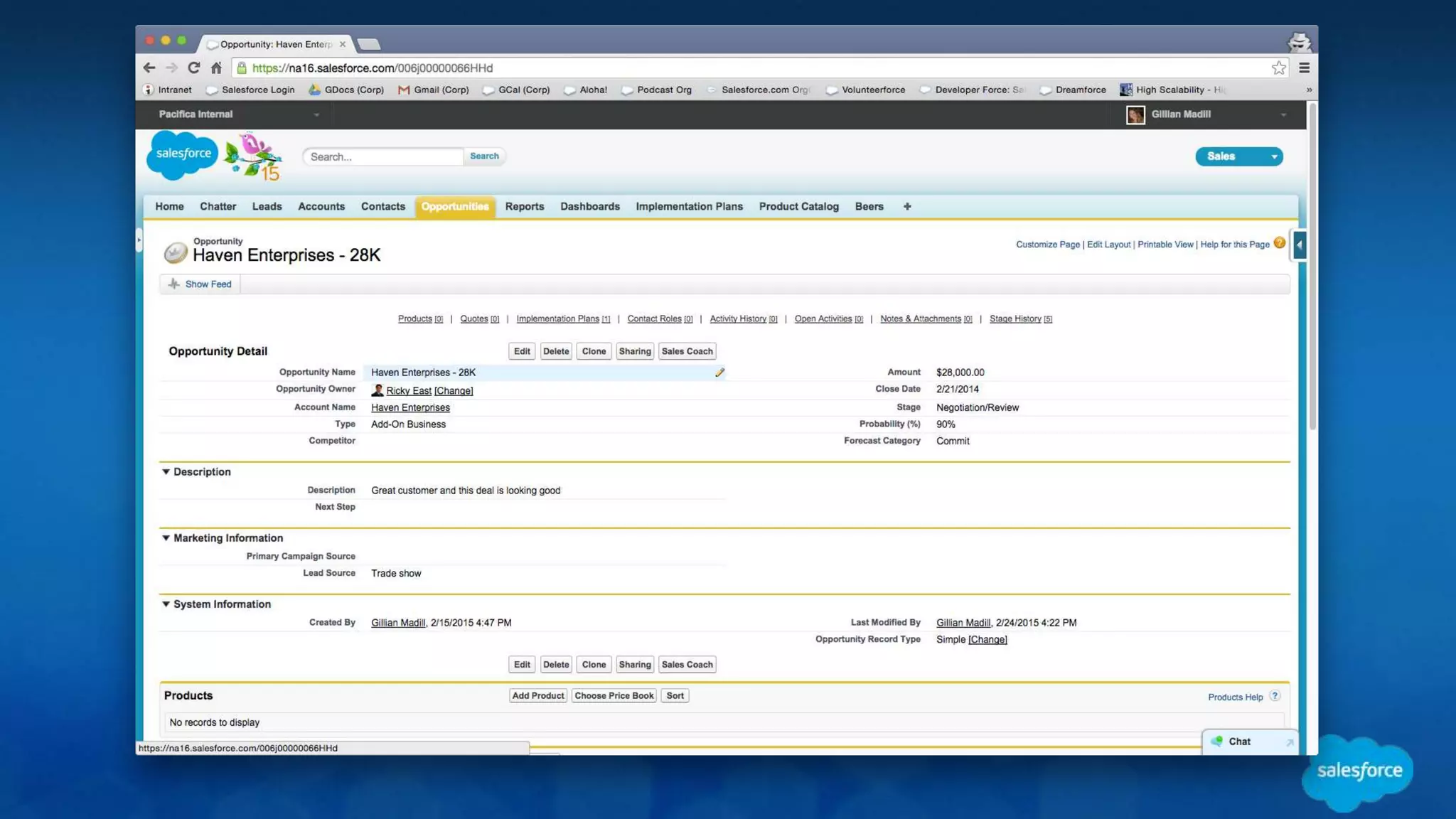Open the Chrome hamburger menu icon
This screenshot has height=819, width=1456.
pyautogui.click(x=1304, y=68)
